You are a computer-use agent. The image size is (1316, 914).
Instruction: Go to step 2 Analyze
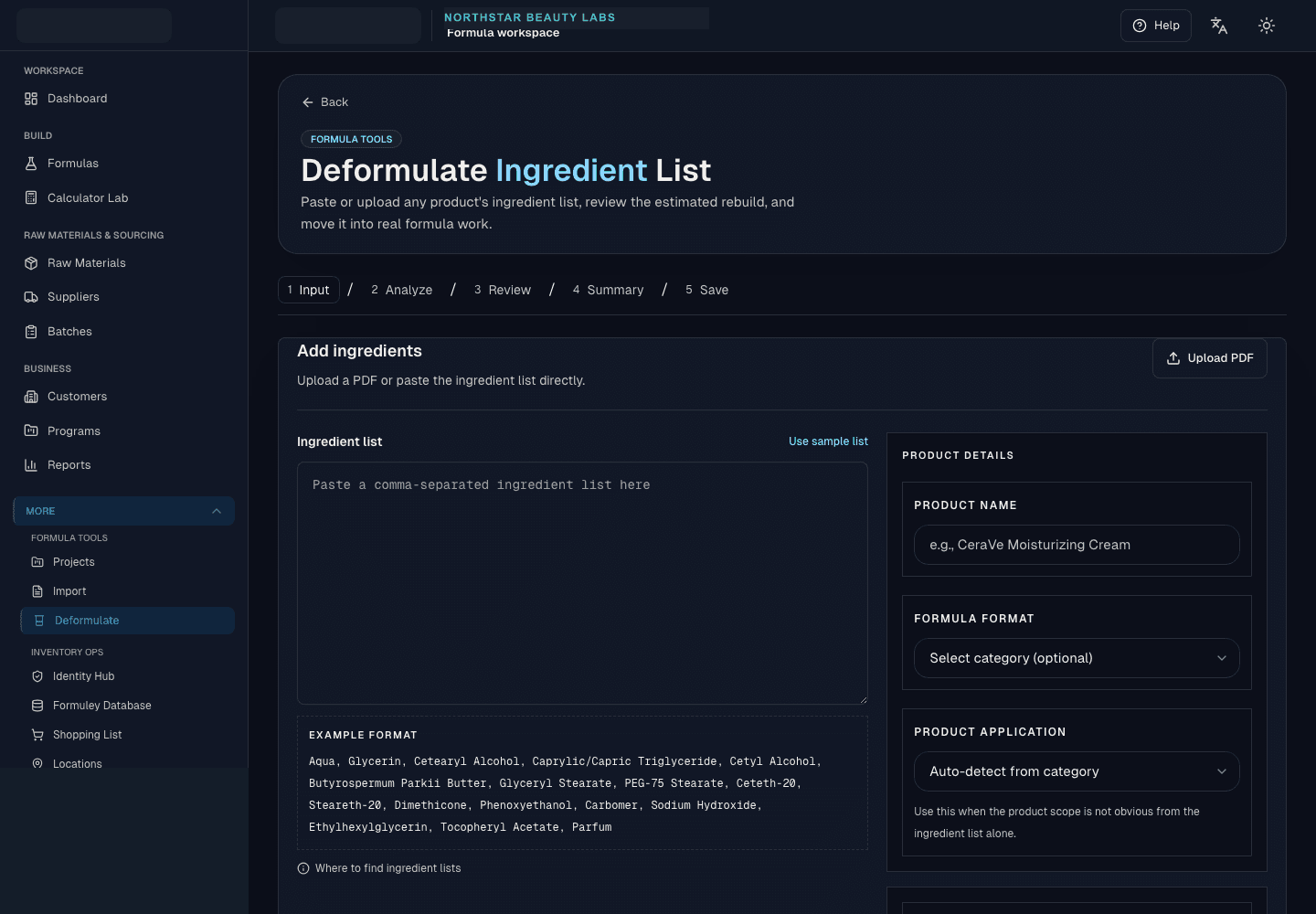402,290
